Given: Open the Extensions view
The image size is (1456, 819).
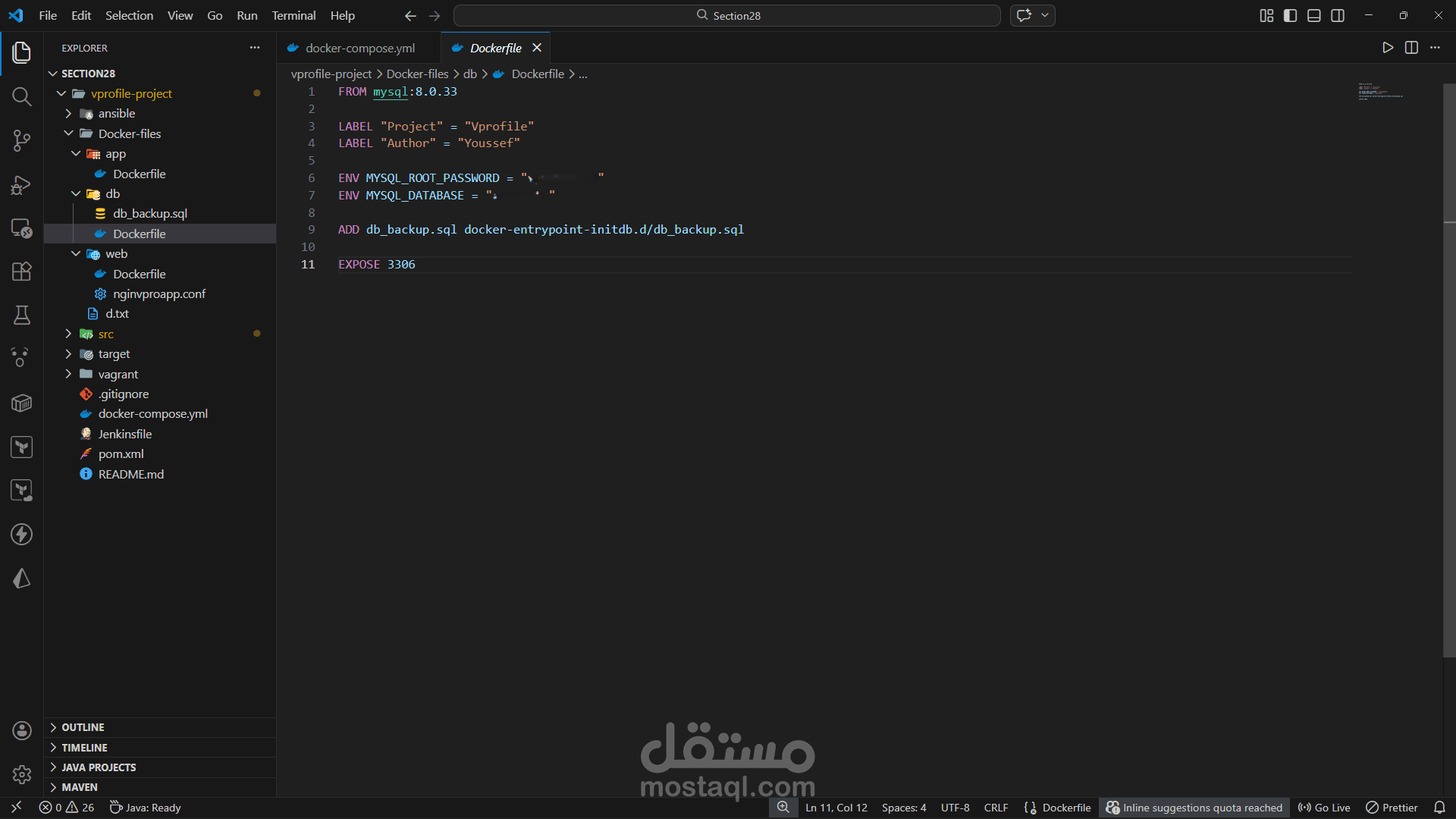Looking at the screenshot, I should point(21,271).
